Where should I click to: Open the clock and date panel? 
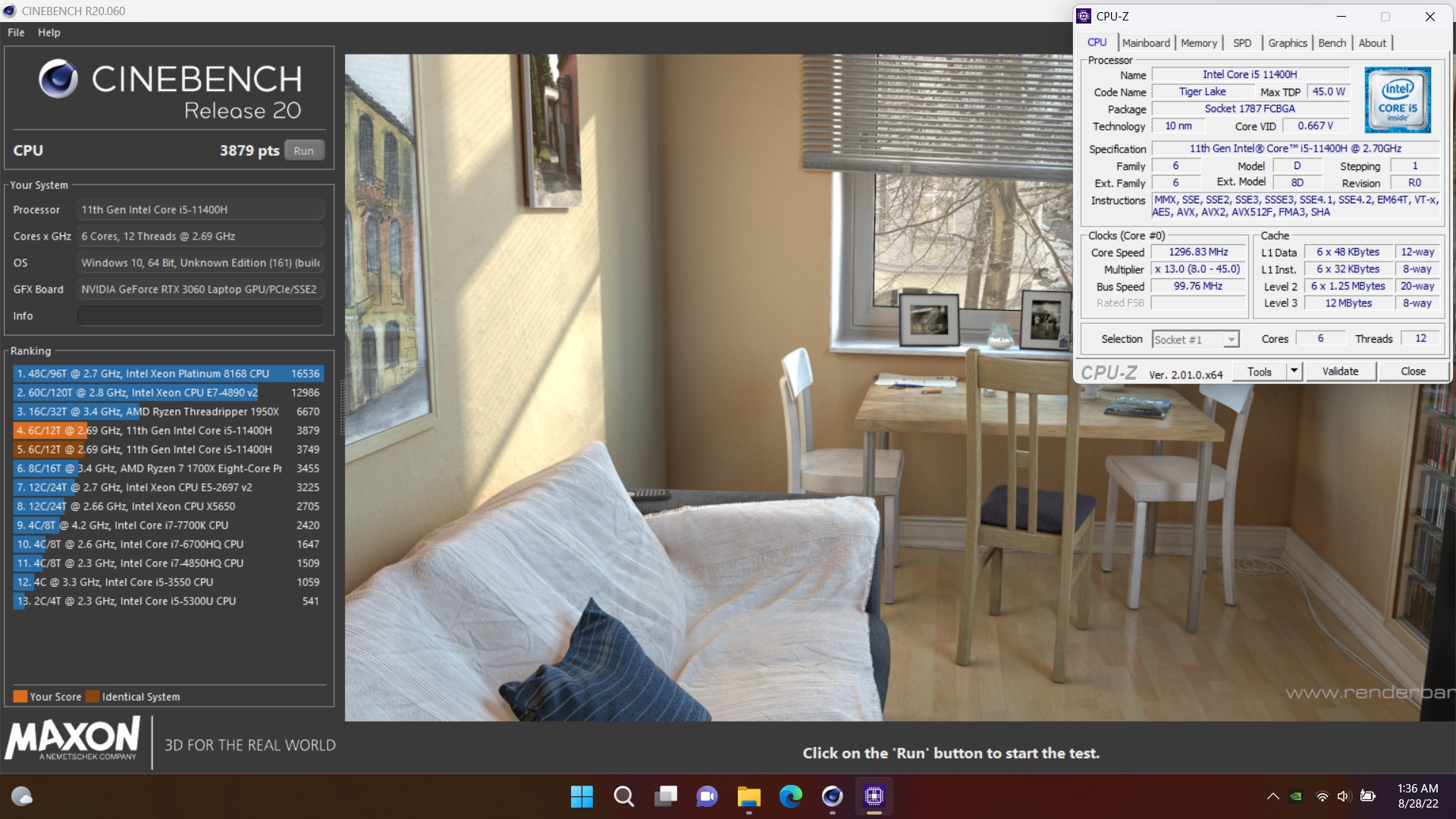[x=1417, y=796]
